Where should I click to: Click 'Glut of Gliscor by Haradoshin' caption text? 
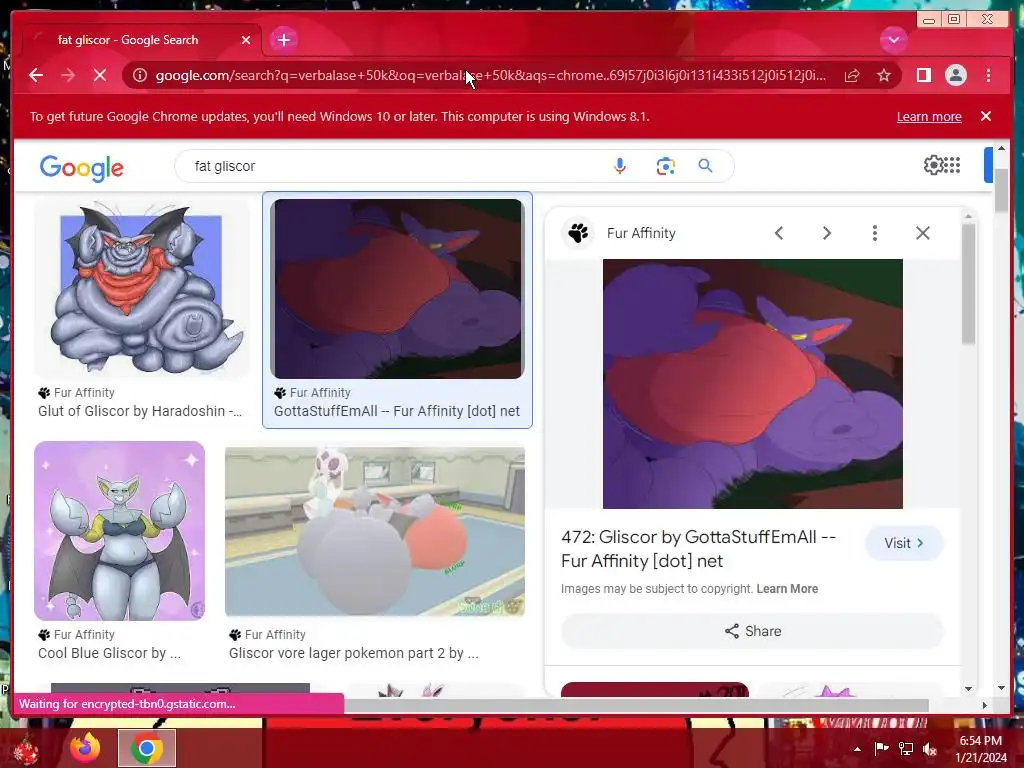coord(140,411)
